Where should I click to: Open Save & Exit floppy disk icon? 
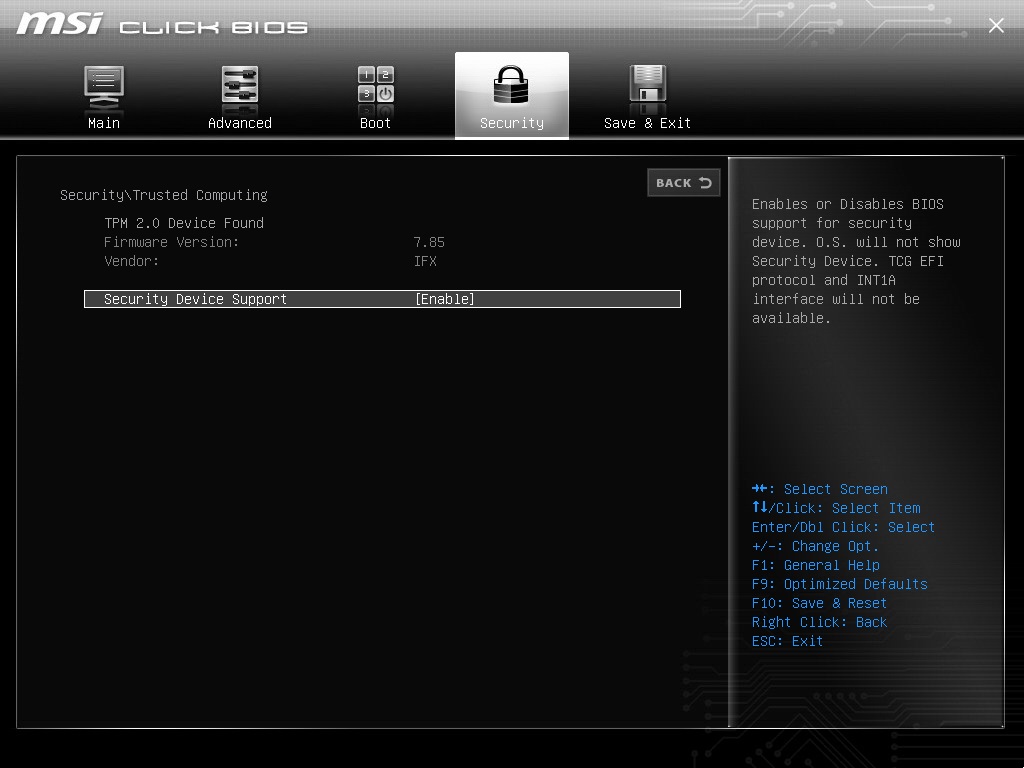[x=647, y=86]
